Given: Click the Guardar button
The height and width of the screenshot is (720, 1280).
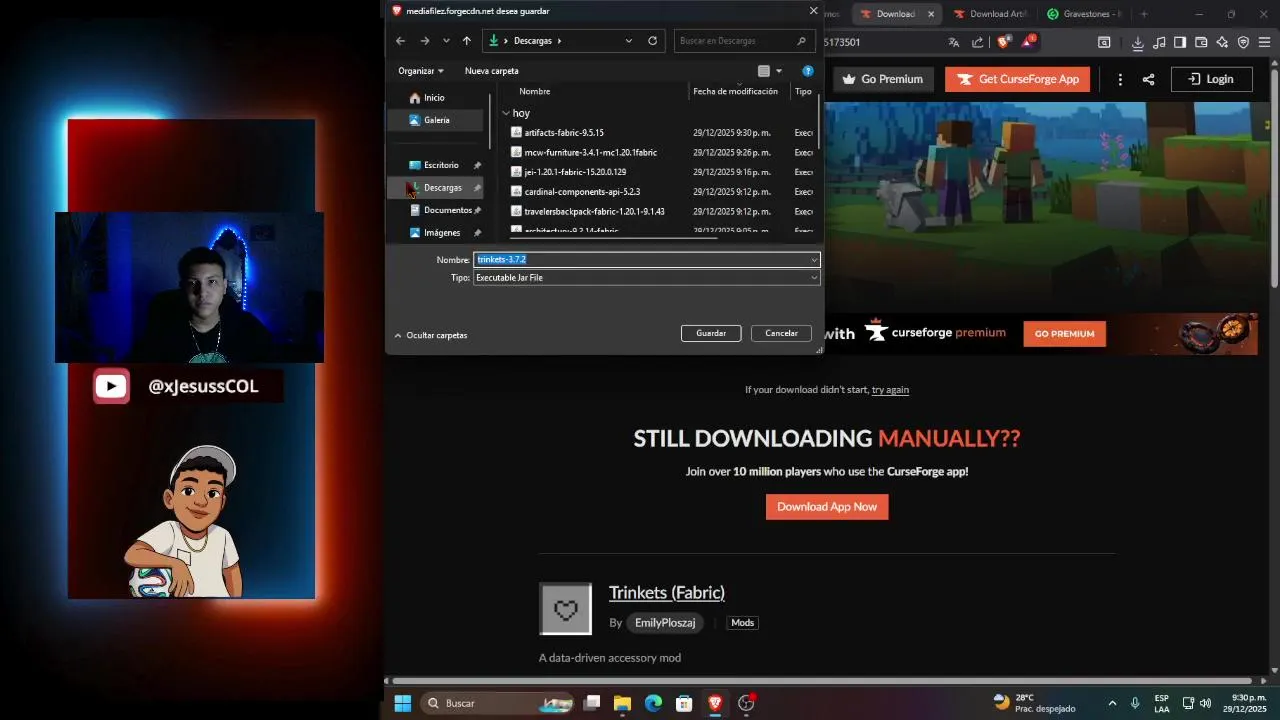Looking at the screenshot, I should click(x=711, y=333).
